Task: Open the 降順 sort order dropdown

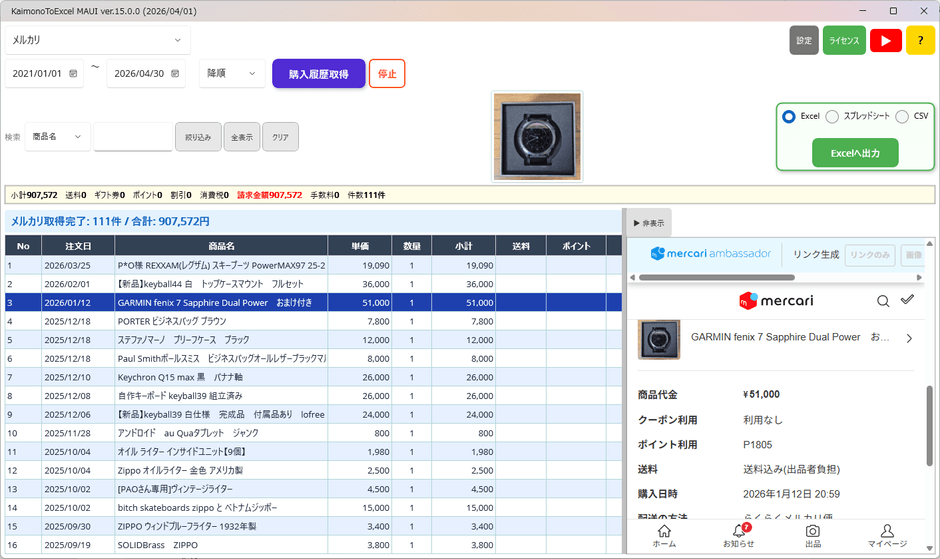Action: coord(232,74)
